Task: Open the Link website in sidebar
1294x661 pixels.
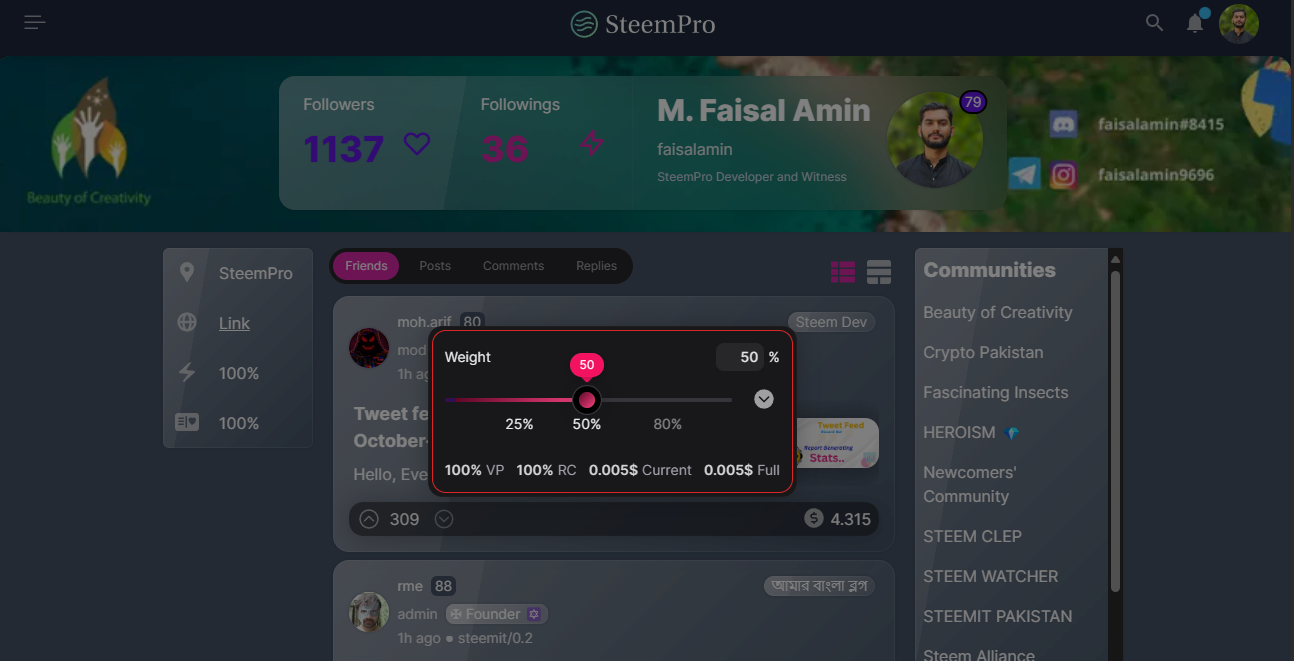Action: (x=234, y=323)
